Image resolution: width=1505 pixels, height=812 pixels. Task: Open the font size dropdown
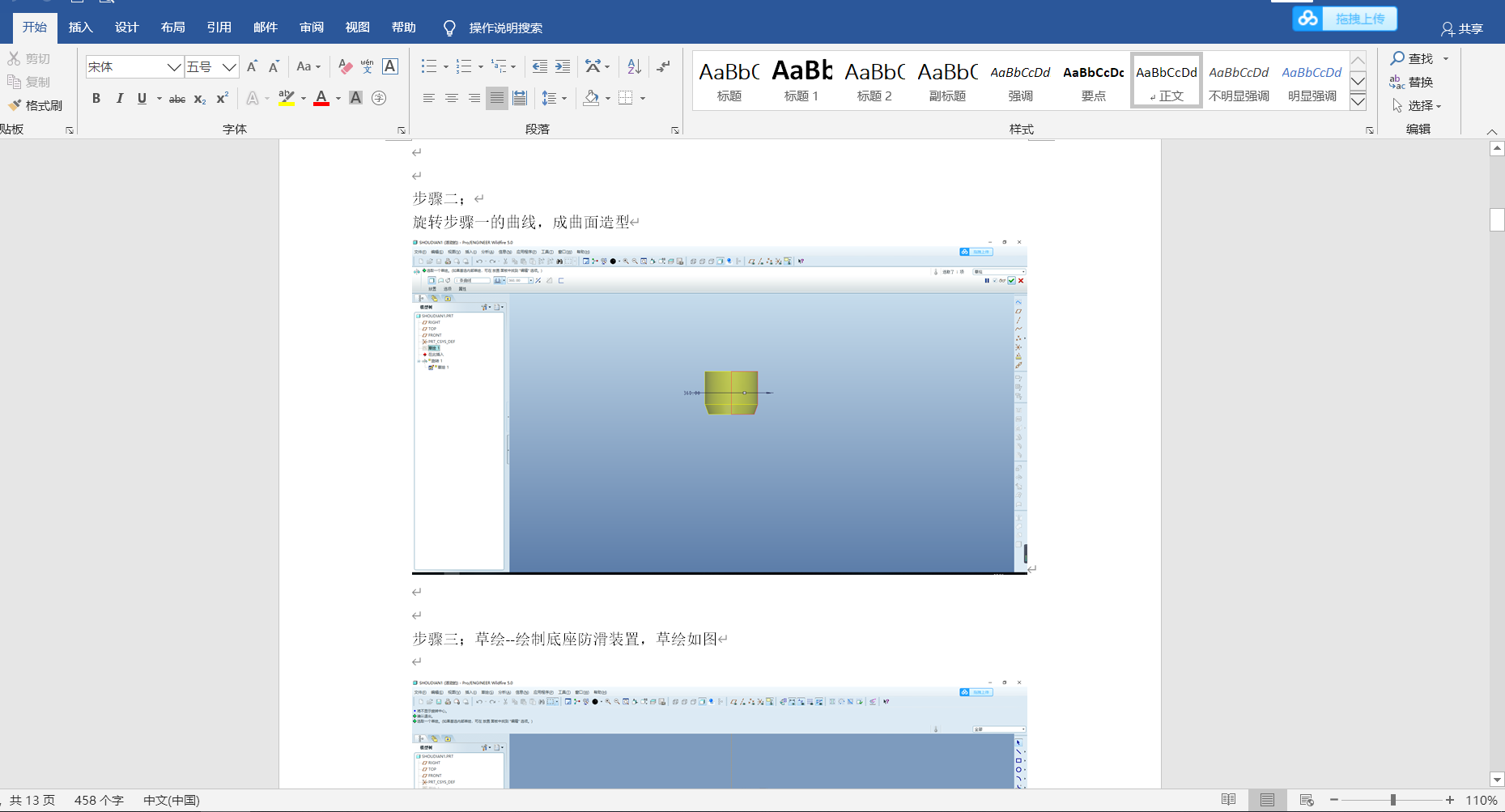coord(229,66)
